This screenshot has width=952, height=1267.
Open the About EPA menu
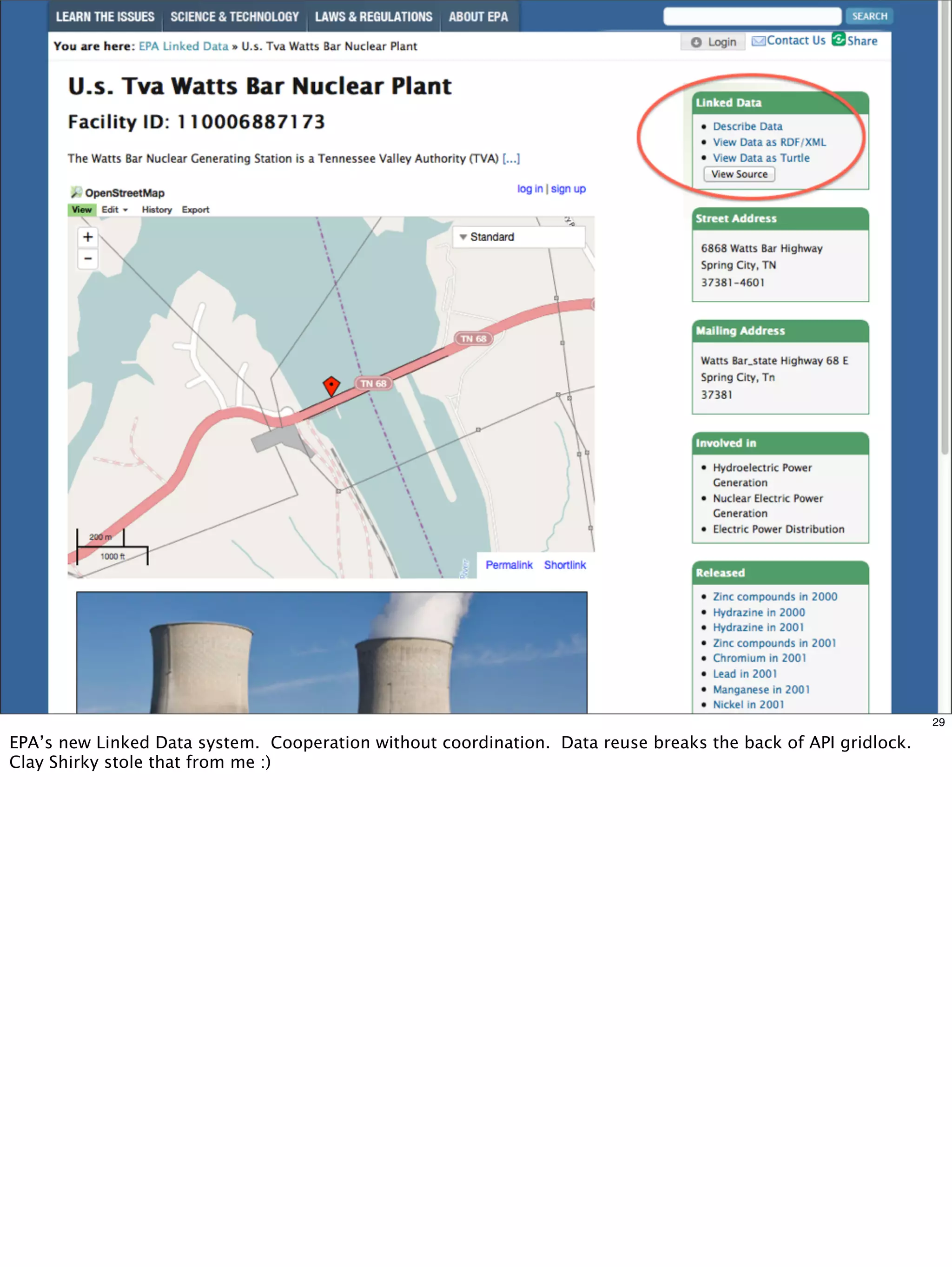(x=478, y=17)
